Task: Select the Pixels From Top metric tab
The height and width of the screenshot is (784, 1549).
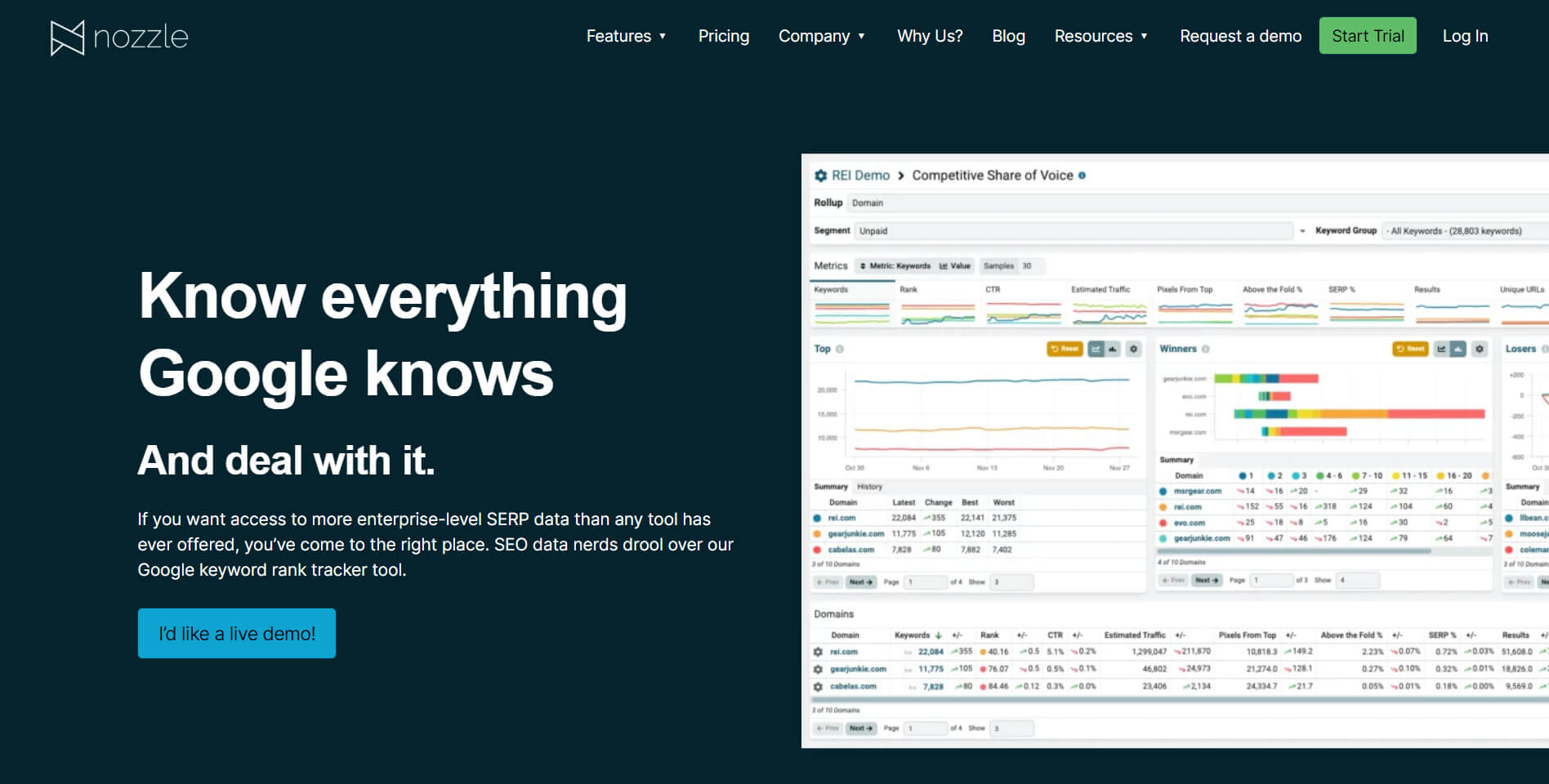Action: 1195,303
